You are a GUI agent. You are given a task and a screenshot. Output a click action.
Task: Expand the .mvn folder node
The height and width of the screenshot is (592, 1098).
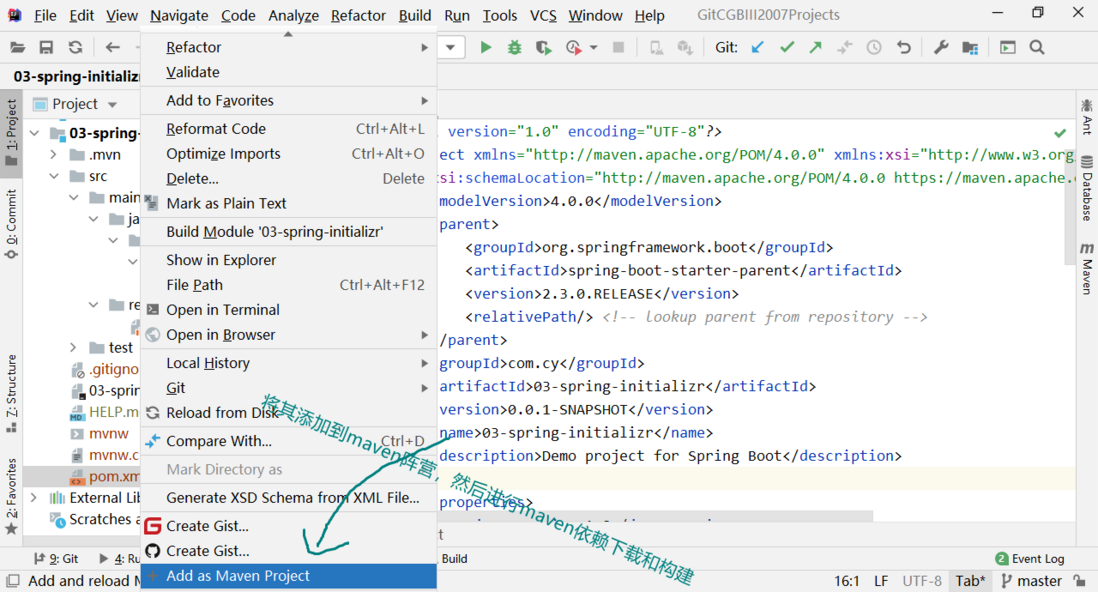54,154
